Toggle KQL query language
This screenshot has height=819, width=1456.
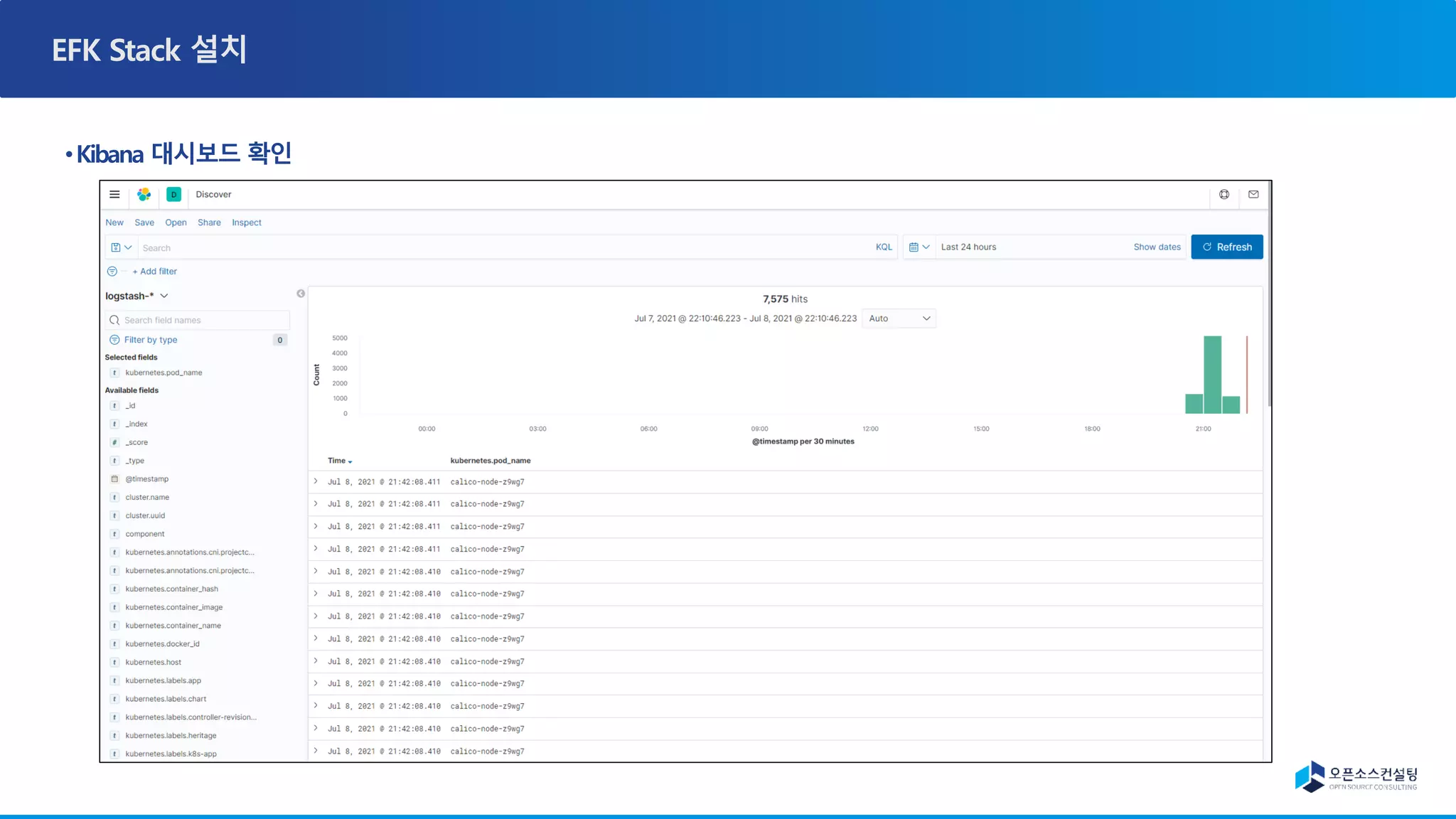point(884,247)
